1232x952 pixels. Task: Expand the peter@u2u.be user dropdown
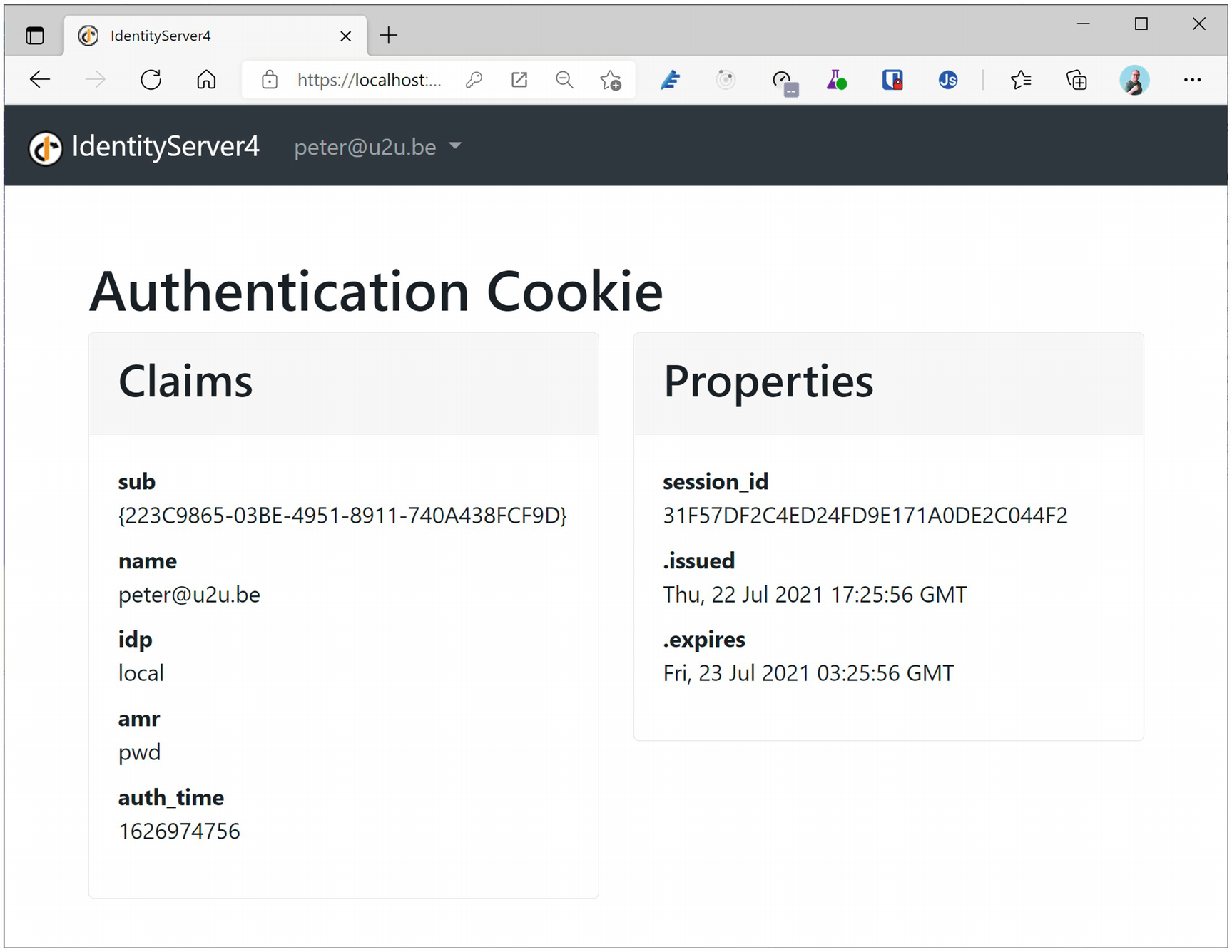378,147
